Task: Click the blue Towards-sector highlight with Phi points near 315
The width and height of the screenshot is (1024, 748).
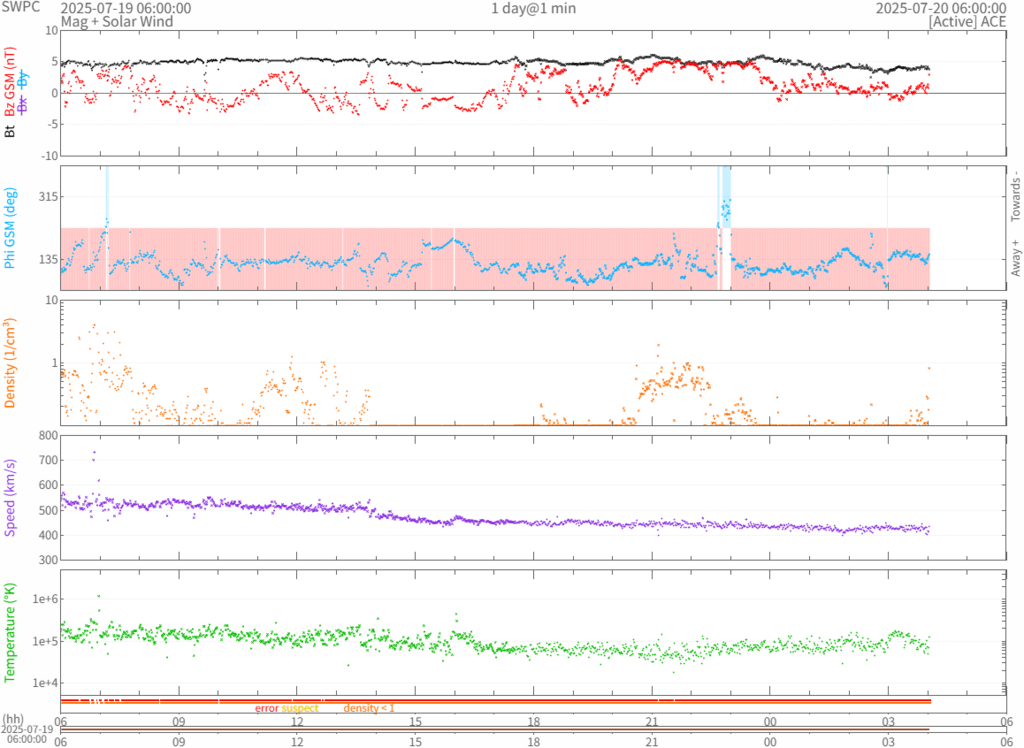Action: tap(726, 197)
